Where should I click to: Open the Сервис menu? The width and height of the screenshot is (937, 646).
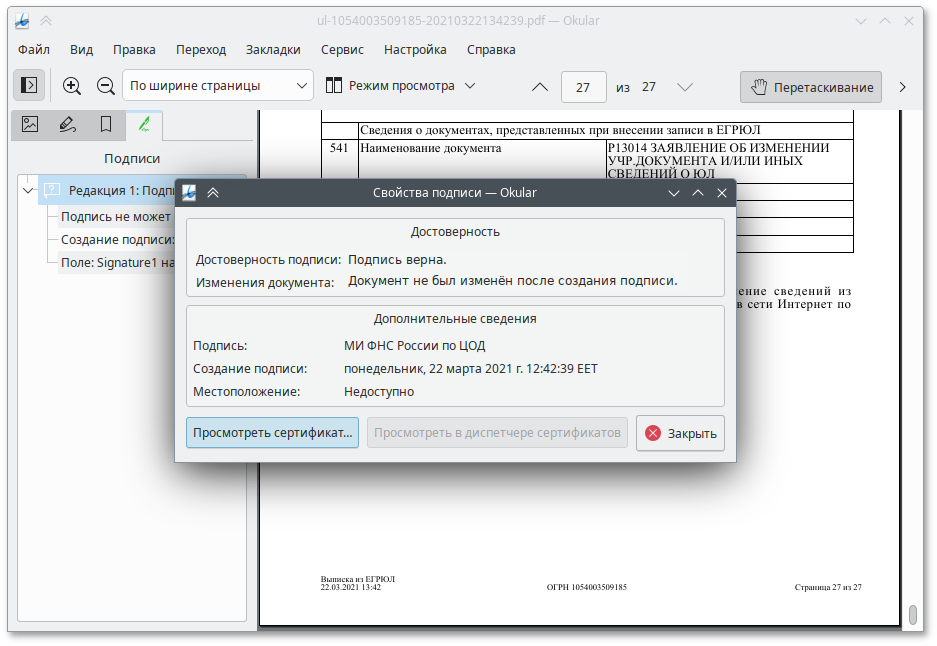coord(342,49)
